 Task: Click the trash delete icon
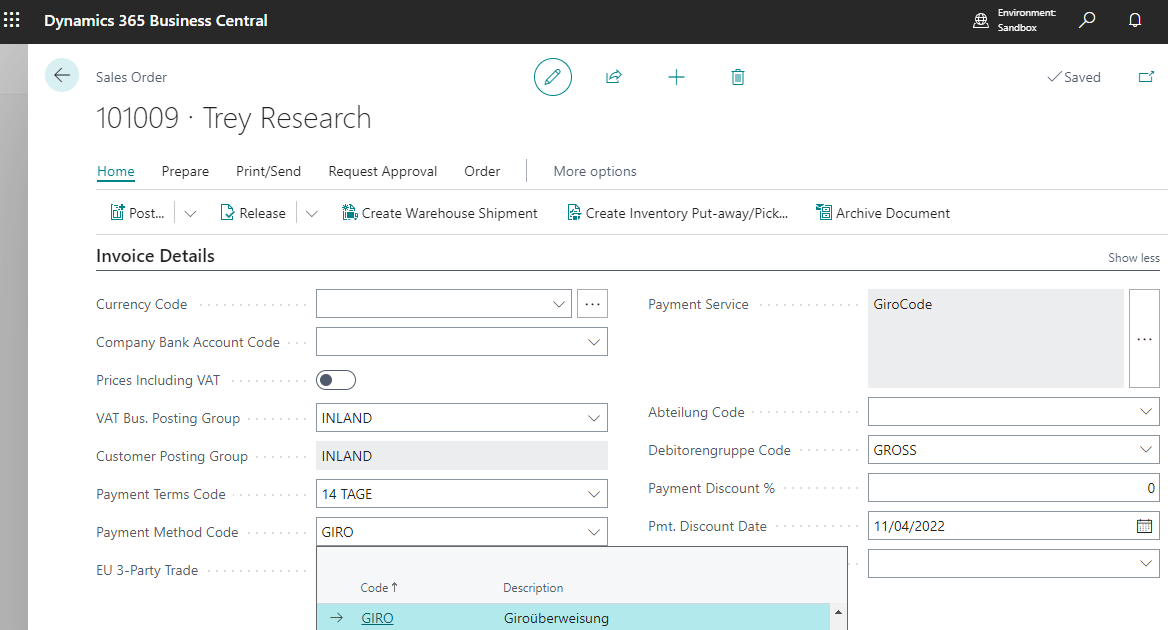(738, 77)
